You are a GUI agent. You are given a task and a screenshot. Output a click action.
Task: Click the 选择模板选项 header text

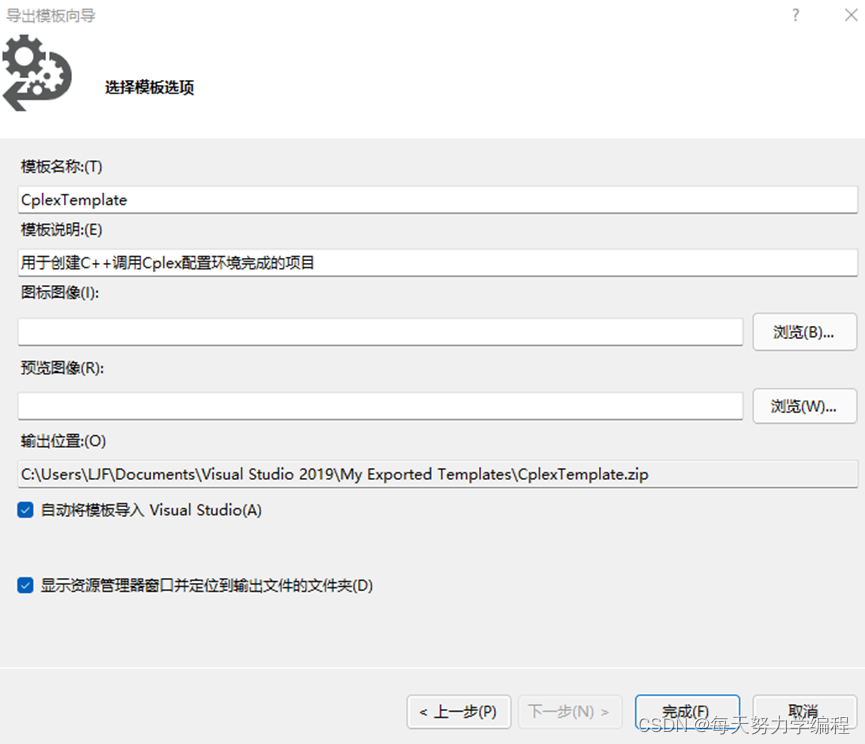coord(148,88)
